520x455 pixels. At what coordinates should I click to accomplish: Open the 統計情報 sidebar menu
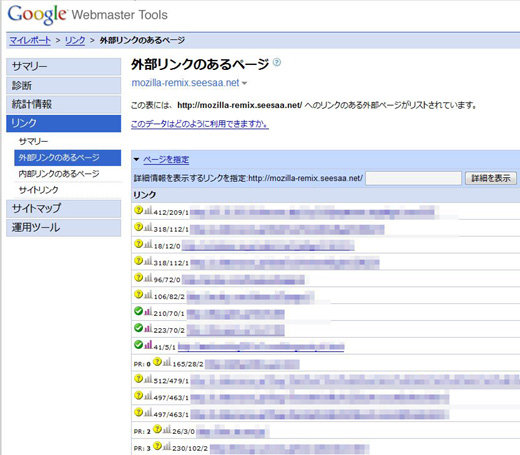(x=63, y=104)
